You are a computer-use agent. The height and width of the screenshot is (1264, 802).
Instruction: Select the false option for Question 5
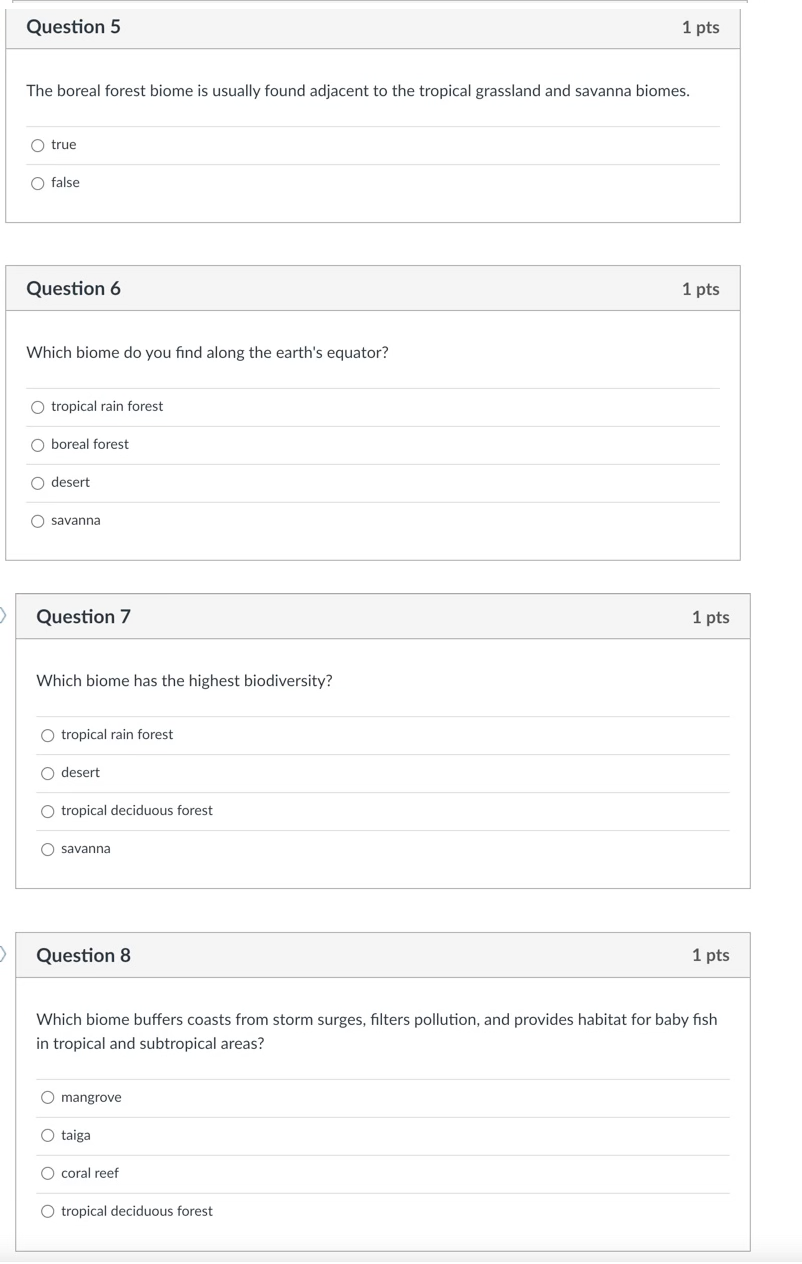point(37,183)
